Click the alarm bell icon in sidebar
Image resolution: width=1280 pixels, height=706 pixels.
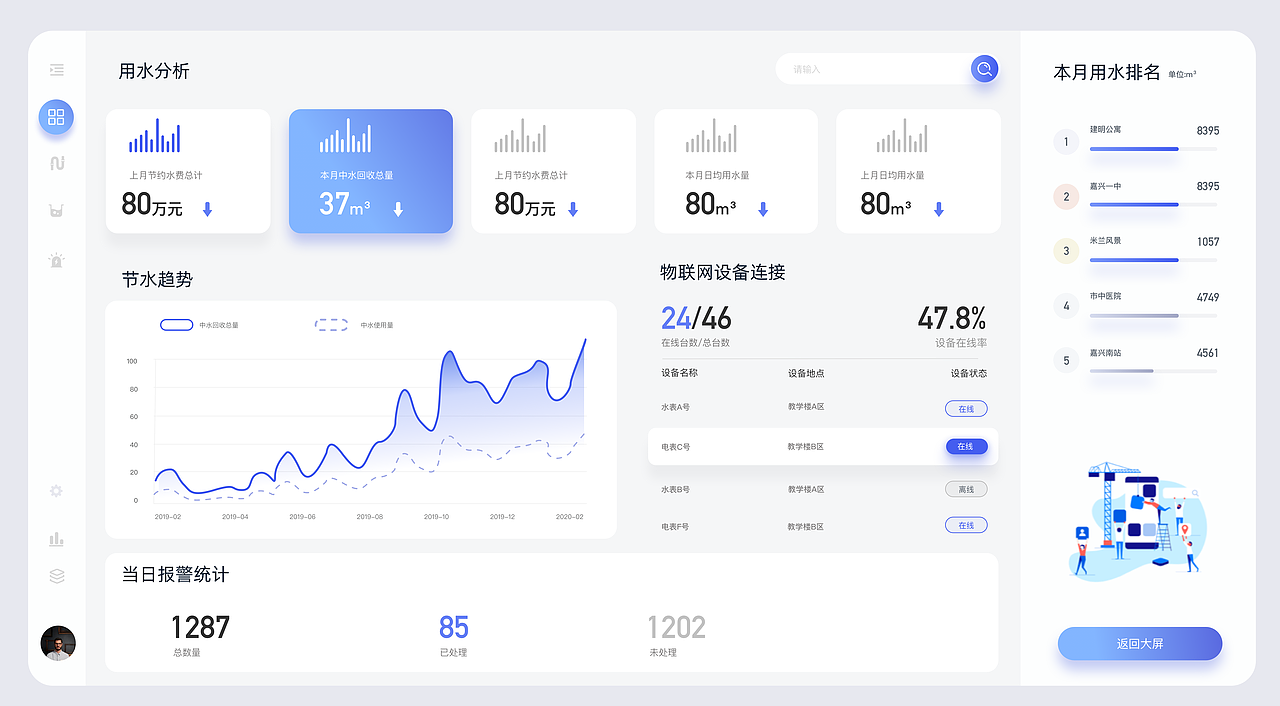pyautogui.click(x=56, y=259)
